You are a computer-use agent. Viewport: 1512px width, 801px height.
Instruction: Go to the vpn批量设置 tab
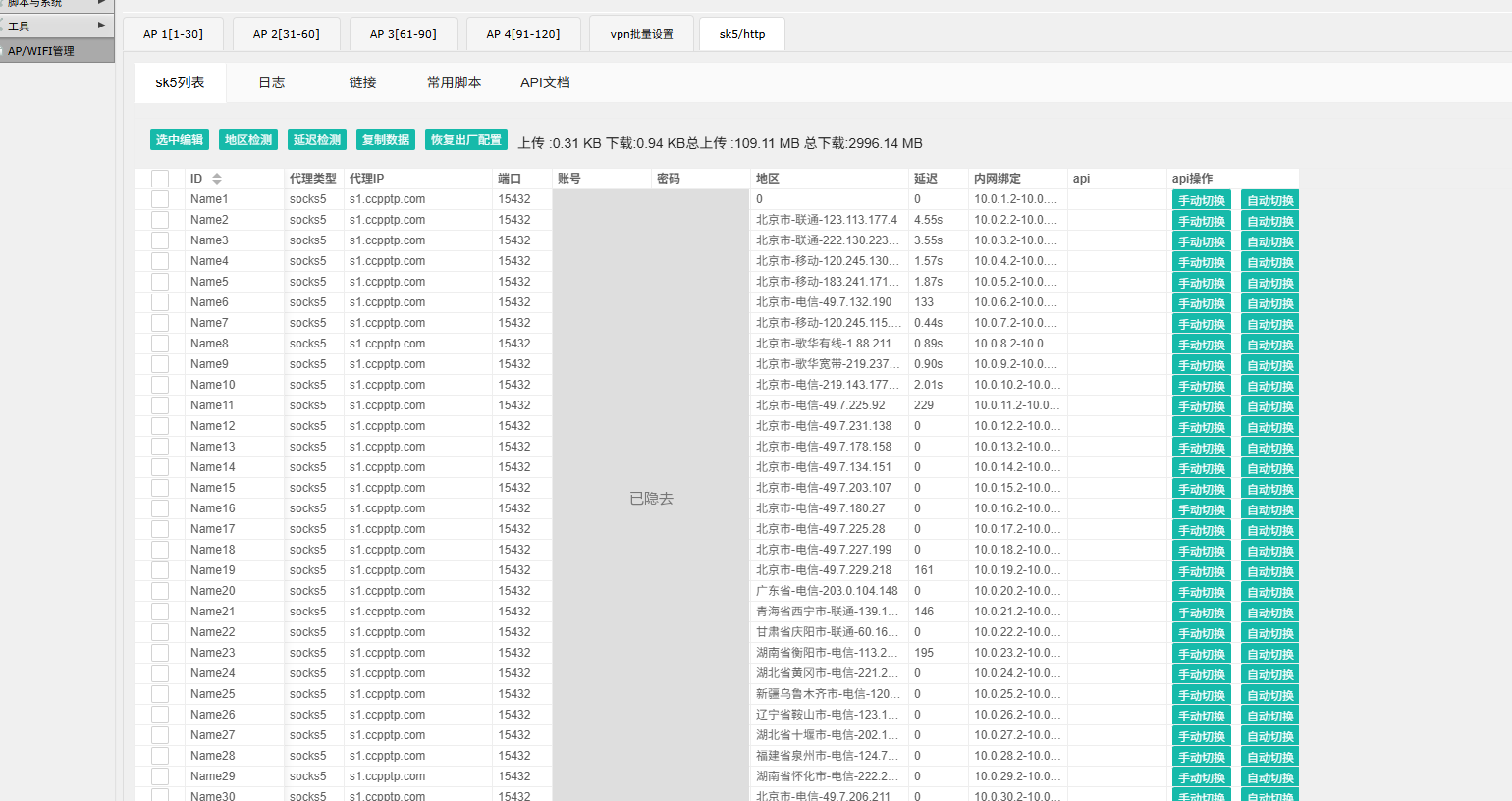point(642,34)
